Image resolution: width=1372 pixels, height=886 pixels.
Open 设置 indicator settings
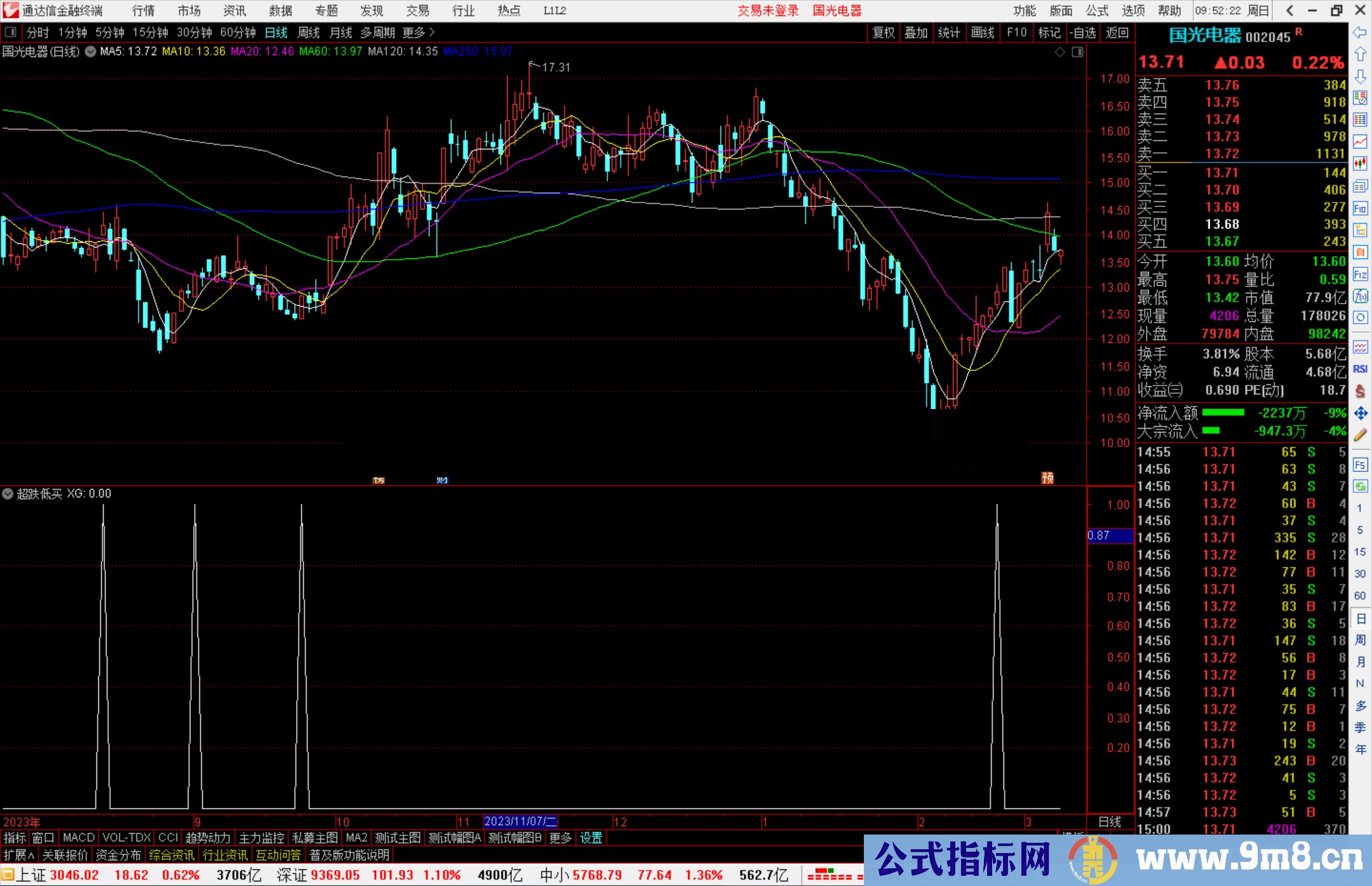click(591, 838)
